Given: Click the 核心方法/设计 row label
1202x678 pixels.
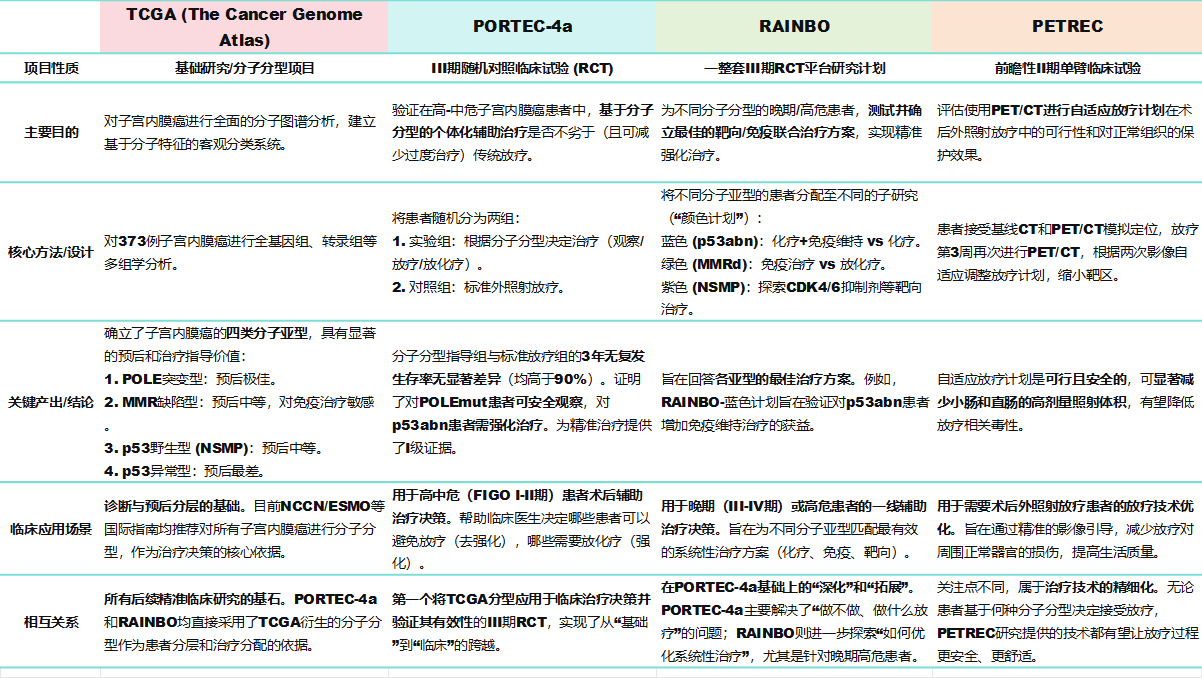Looking at the screenshot, I should [51, 252].
